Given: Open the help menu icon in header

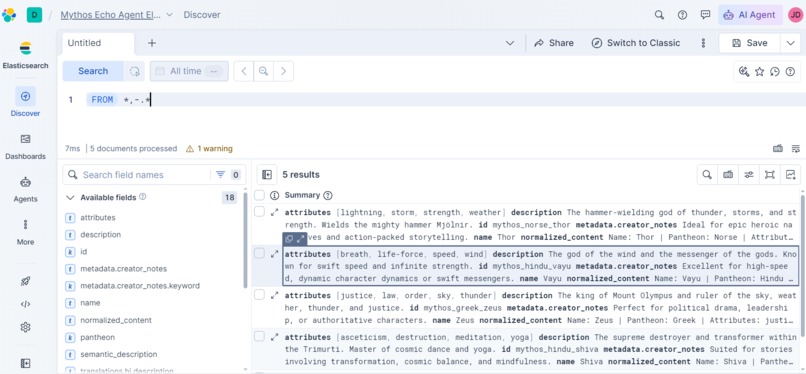Looking at the screenshot, I should 682,15.
